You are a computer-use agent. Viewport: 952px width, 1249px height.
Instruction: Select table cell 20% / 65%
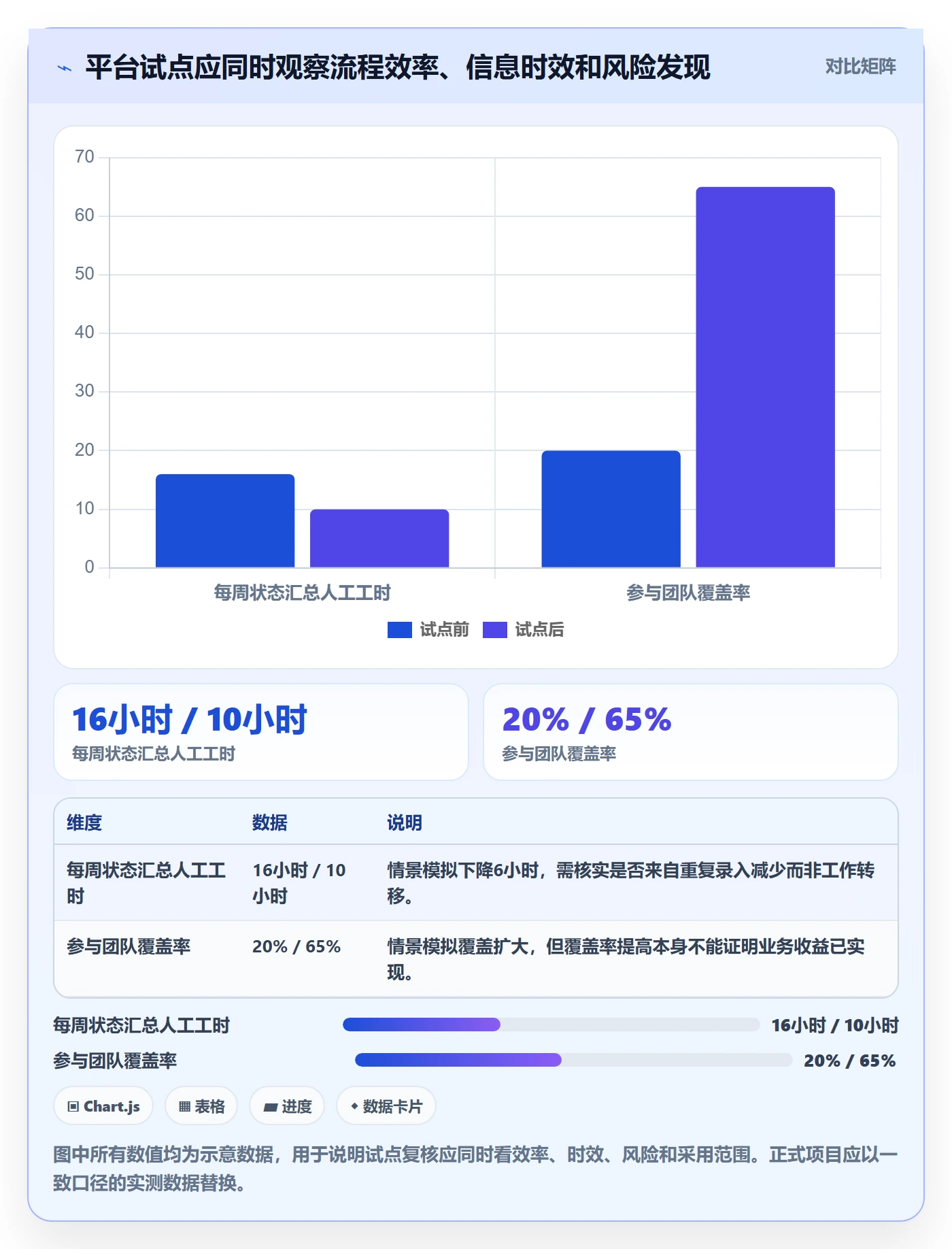(296, 946)
